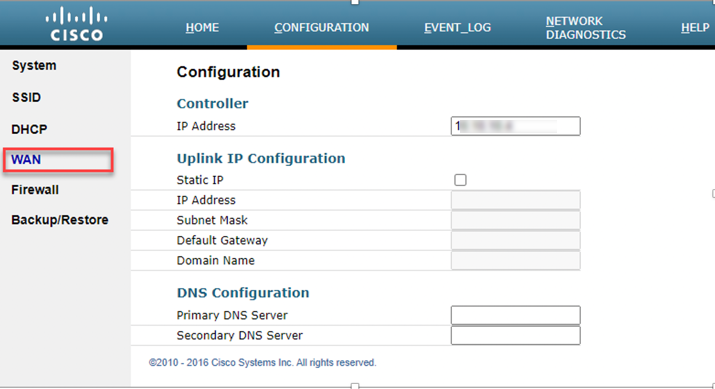The width and height of the screenshot is (715, 389).
Task: Click the Controller IP Address field
Action: (516, 126)
